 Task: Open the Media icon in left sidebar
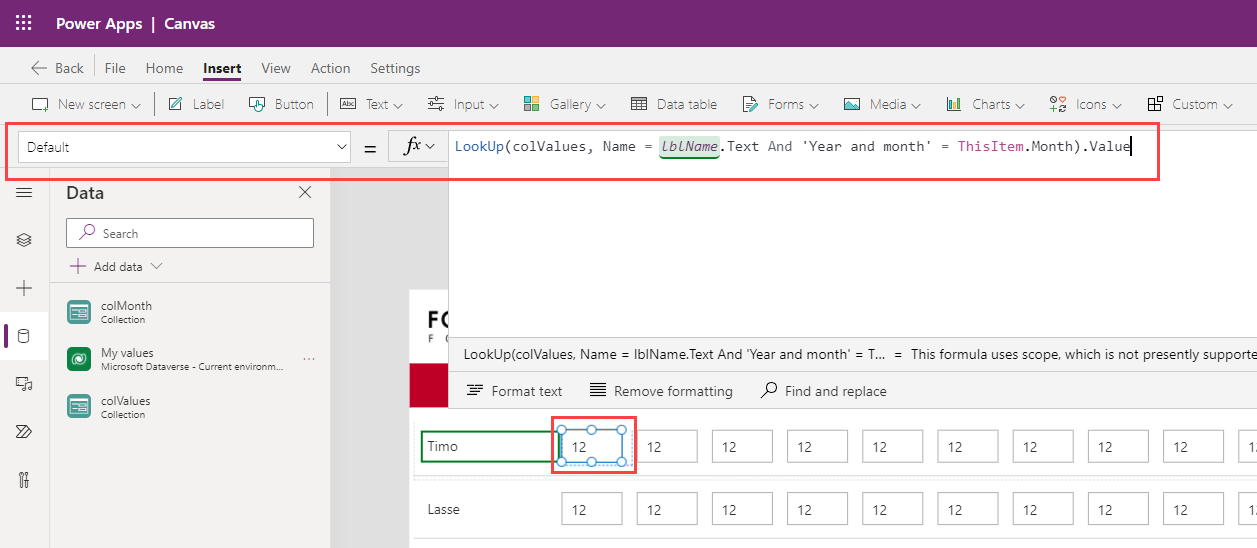click(24, 384)
